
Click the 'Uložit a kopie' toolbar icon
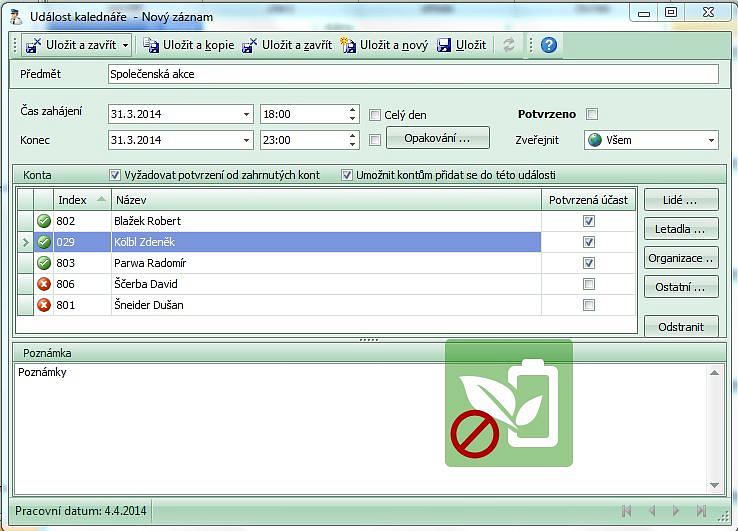(151, 45)
